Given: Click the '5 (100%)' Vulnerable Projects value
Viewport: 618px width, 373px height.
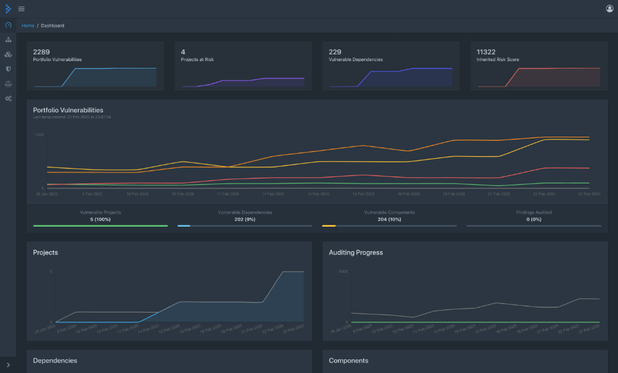Looking at the screenshot, I should tap(101, 219).
